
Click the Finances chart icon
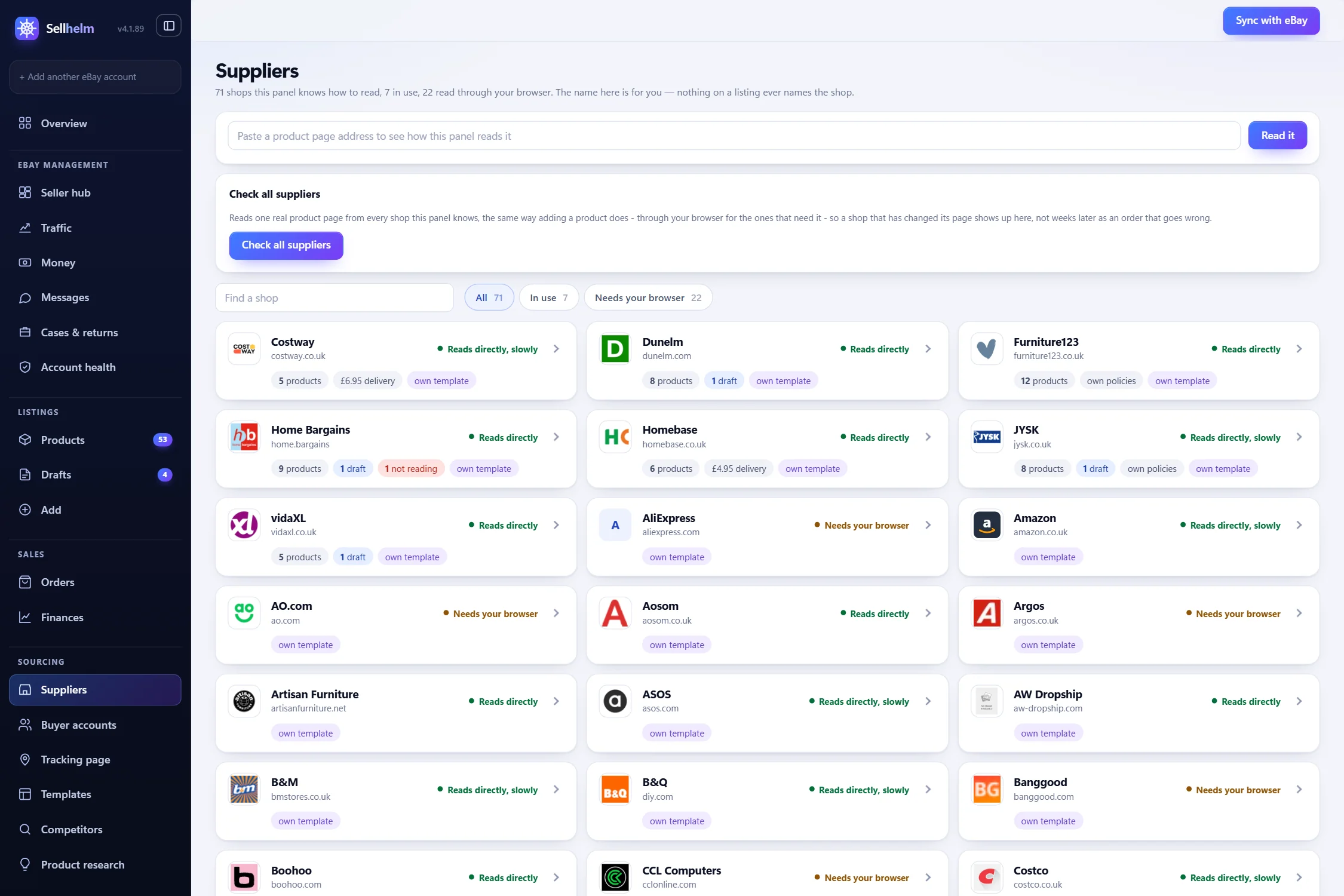tap(25, 617)
